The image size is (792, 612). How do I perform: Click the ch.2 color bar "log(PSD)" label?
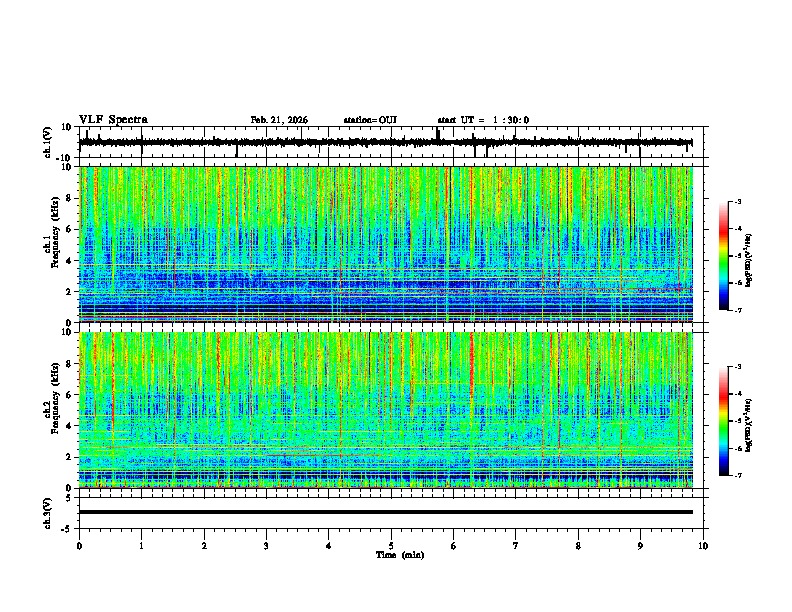coord(749,425)
